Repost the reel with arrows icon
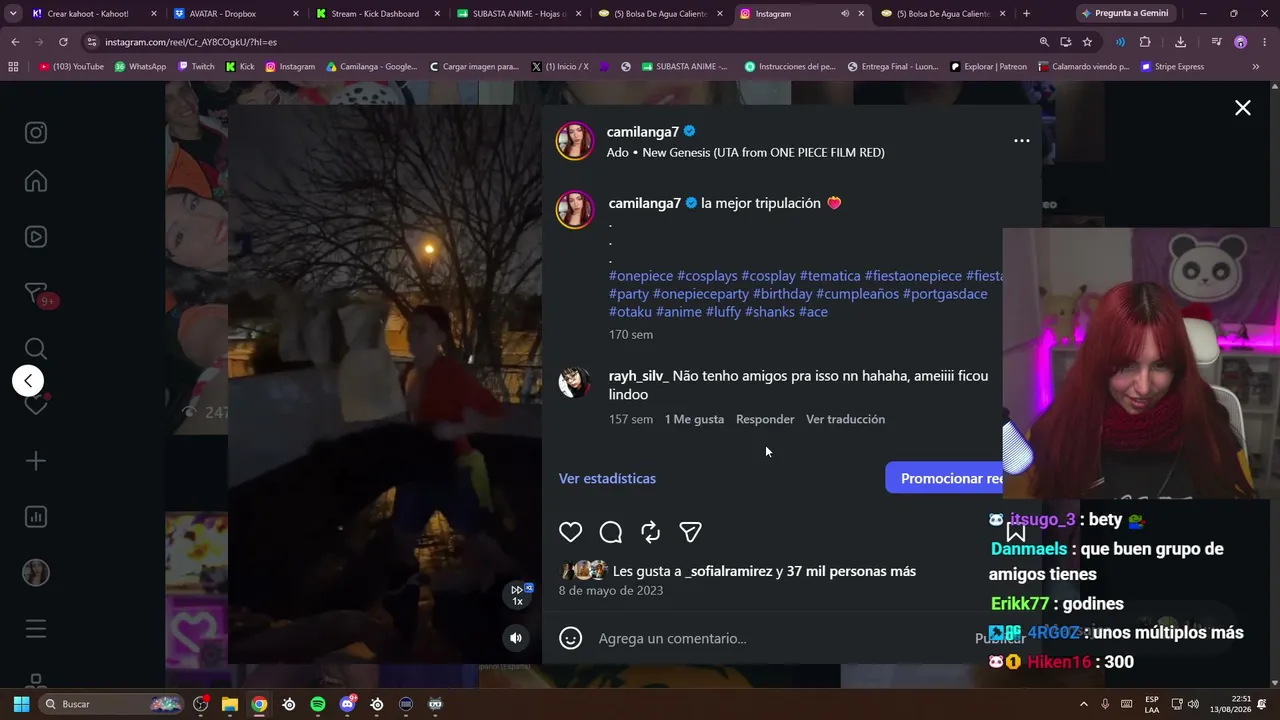Image resolution: width=1280 pixels, height=720 pixels. point(651,532)
